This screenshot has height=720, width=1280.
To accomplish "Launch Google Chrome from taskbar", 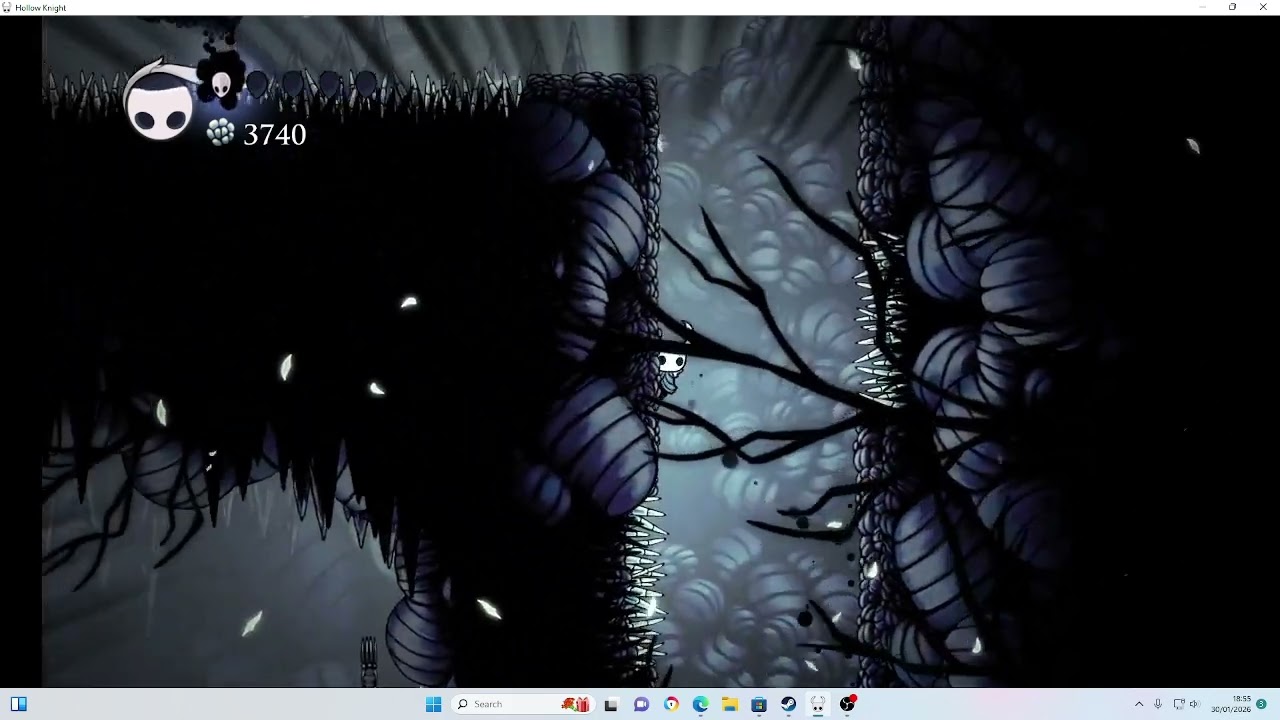I will coord(671,704).
